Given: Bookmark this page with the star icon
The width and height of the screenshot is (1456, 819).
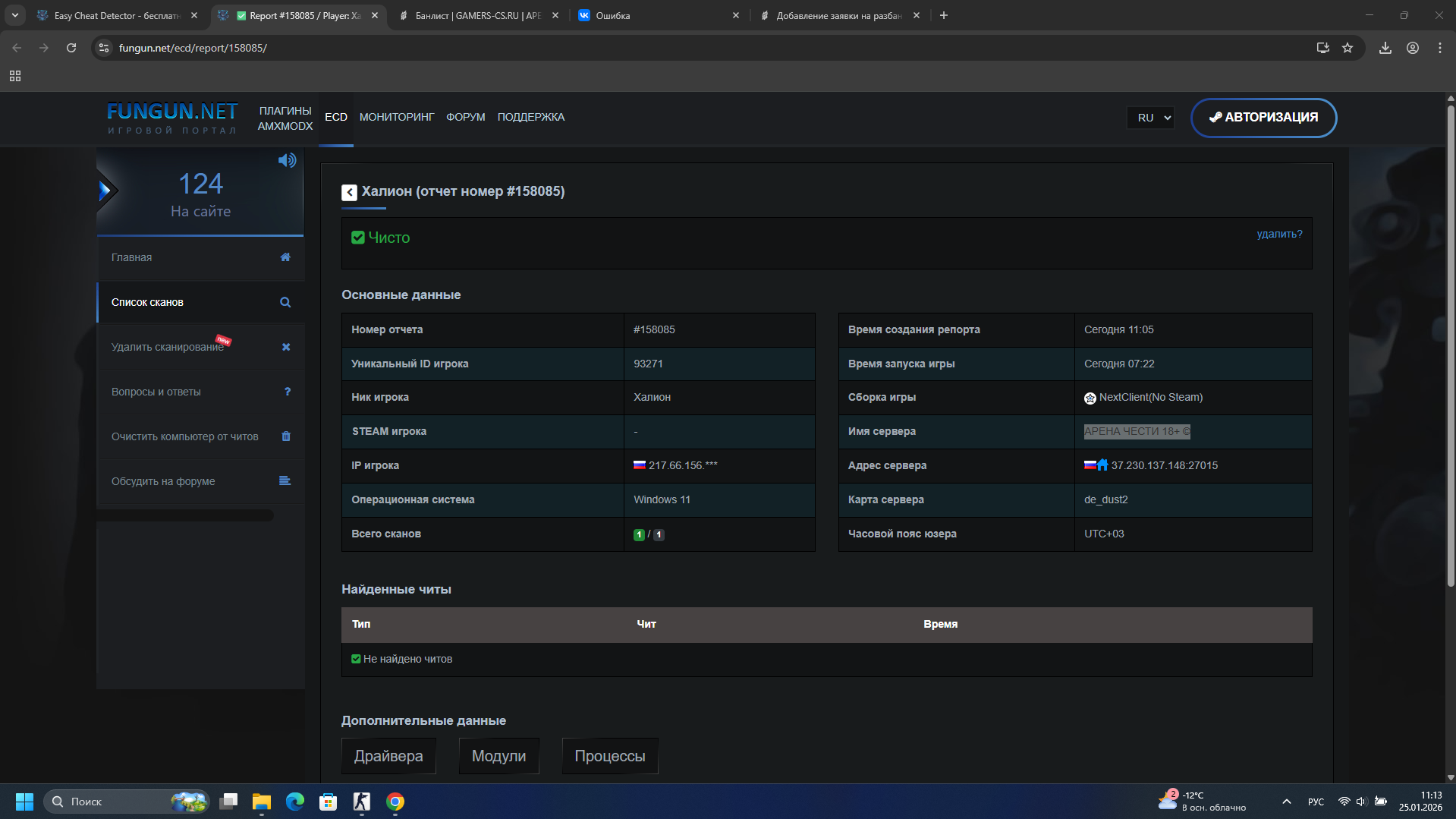Looking at the screenshot, I should pyautogui.click(x=1348, y=48).
